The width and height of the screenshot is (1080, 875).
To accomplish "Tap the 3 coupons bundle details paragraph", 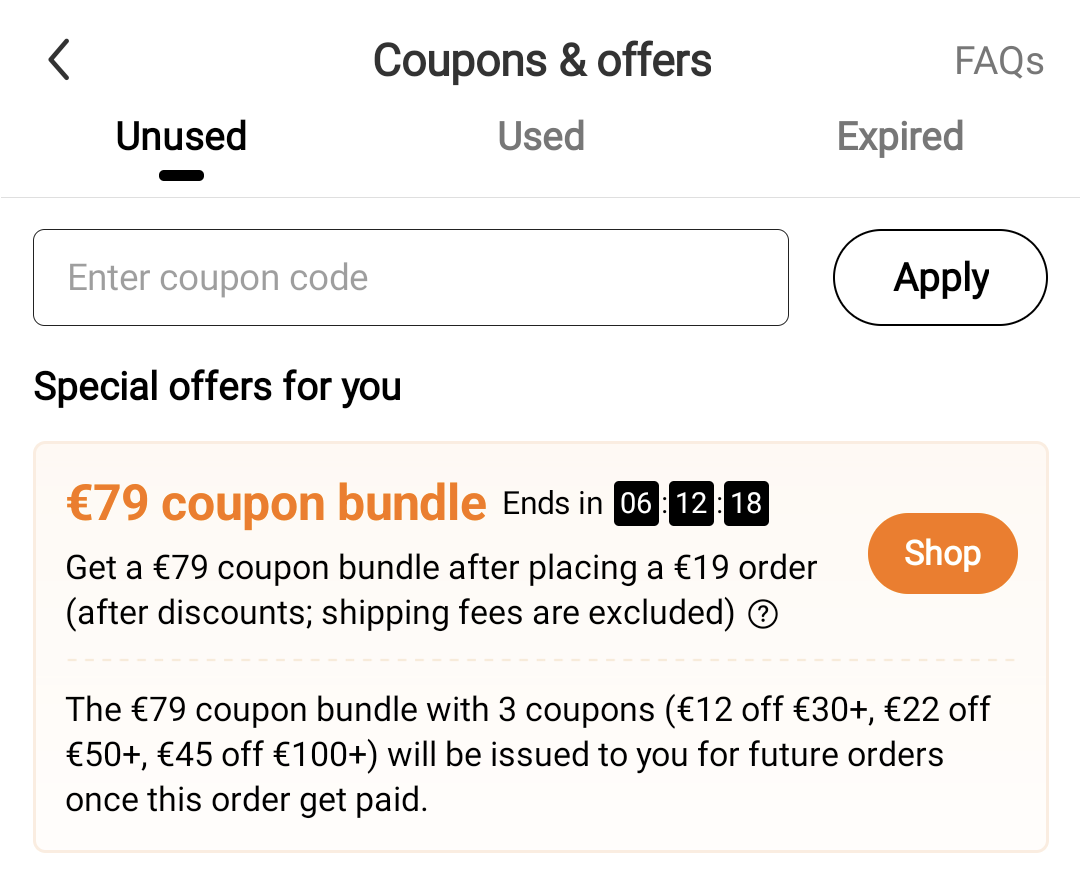I will click(528, 755).
